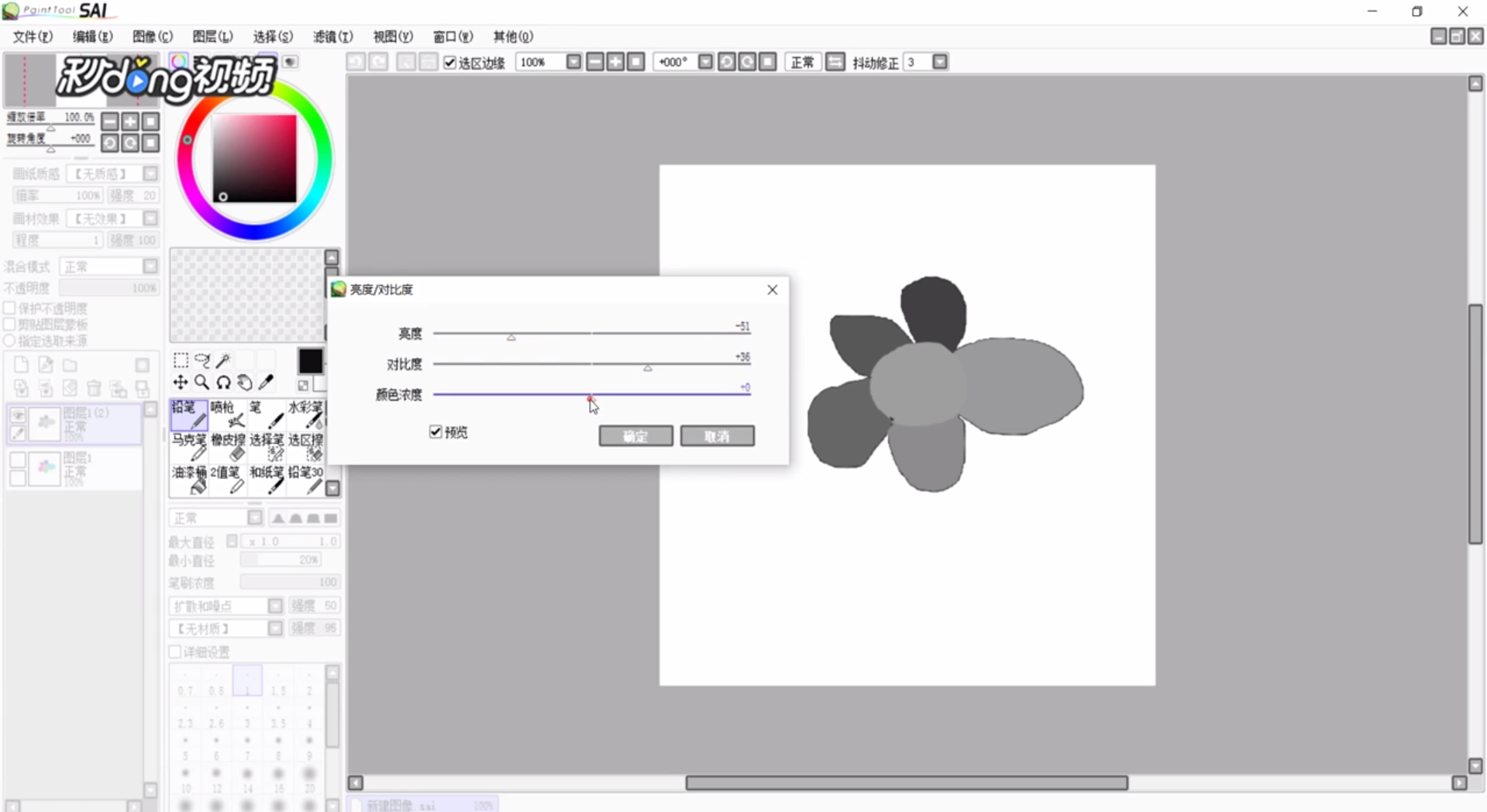
Task: Click the new linework layer icon
Action: tap(46, 365)
